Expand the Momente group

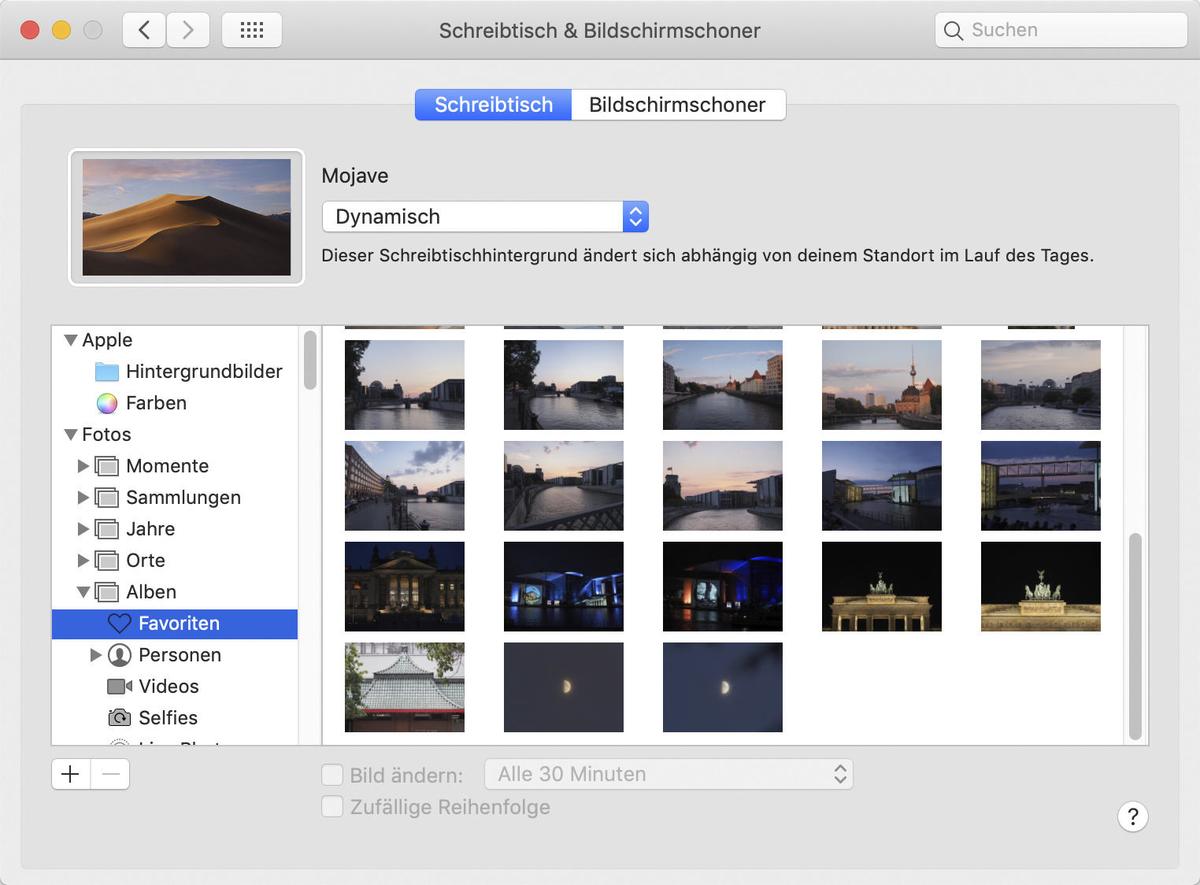click(x=84, y=466)
